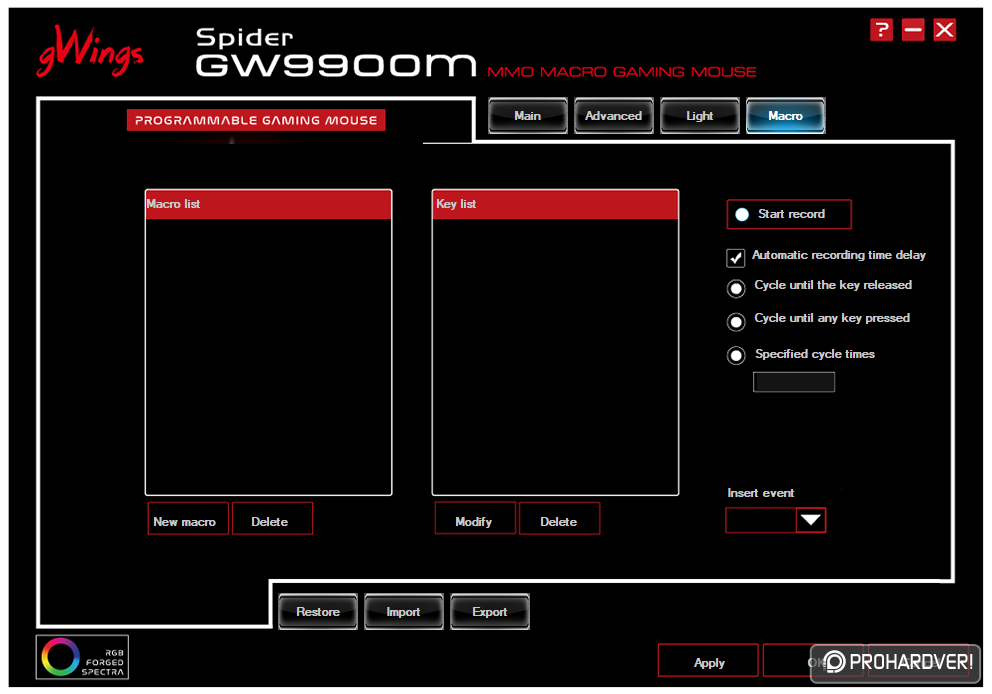
Task: Click inside the Macro list box
Action: point(268,357)
